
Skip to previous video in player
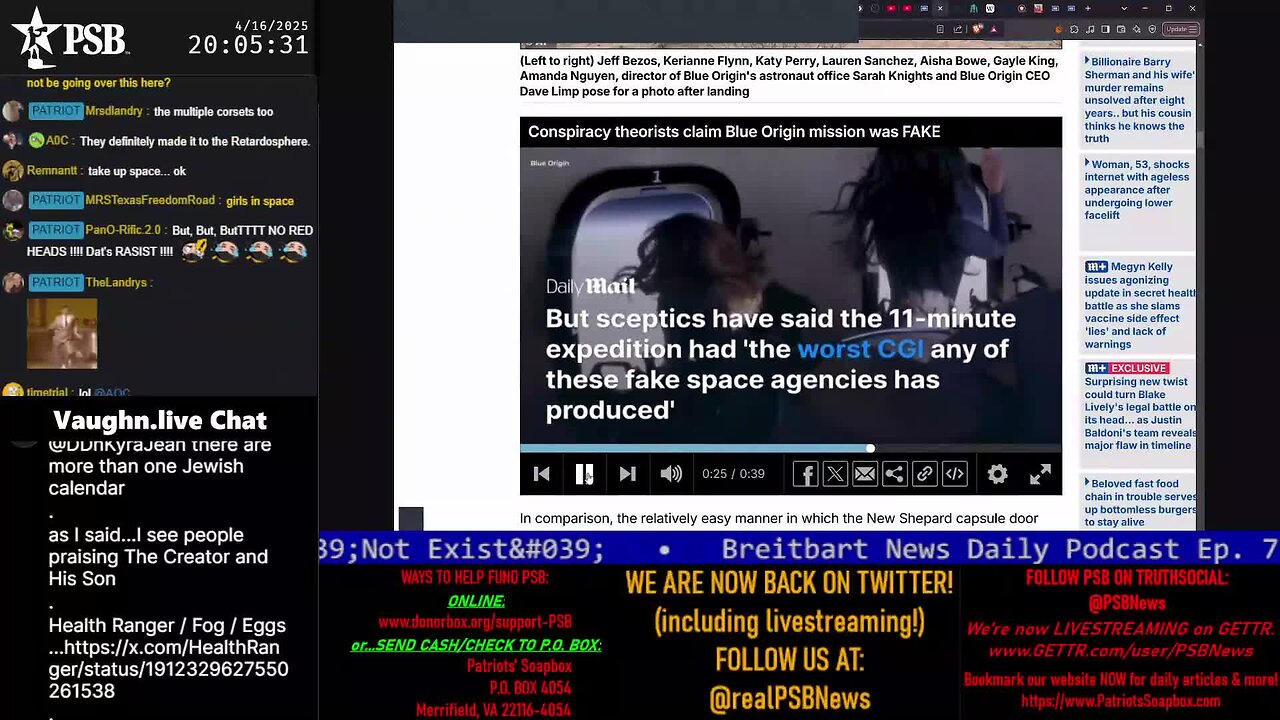pyautogui.click(x=541, y=474)
